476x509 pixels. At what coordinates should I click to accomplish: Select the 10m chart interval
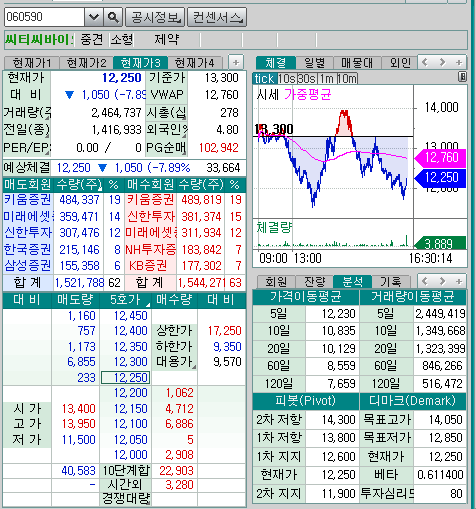coord(347,79)
